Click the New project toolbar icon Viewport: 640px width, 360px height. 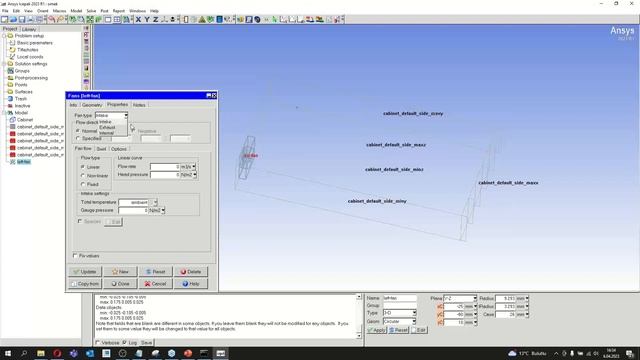tap(4, 19)
